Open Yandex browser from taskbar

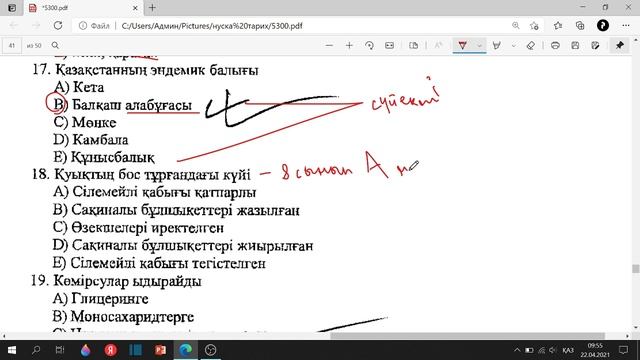point(110,350)
